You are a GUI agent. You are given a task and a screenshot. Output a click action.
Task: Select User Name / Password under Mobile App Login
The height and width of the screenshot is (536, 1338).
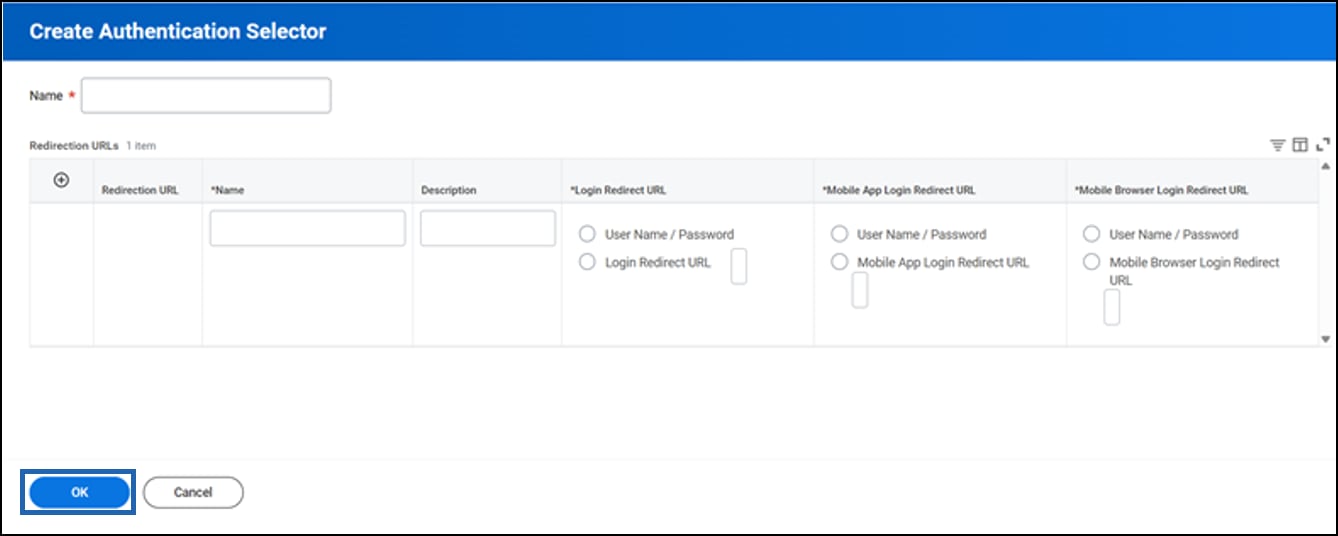[x=840, y=234]
